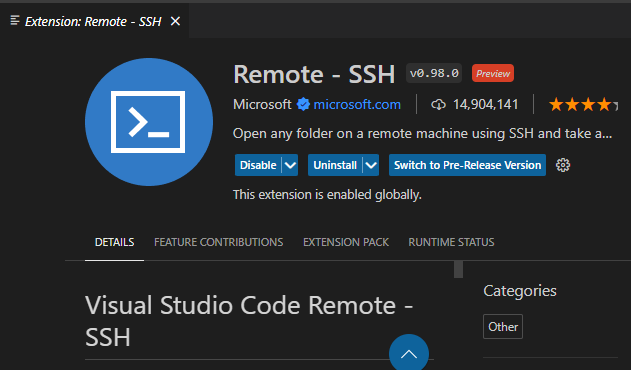Click the Remote - SSH extension title
The height and width of the screenshot is (370, 631).
tap(314, 74)
